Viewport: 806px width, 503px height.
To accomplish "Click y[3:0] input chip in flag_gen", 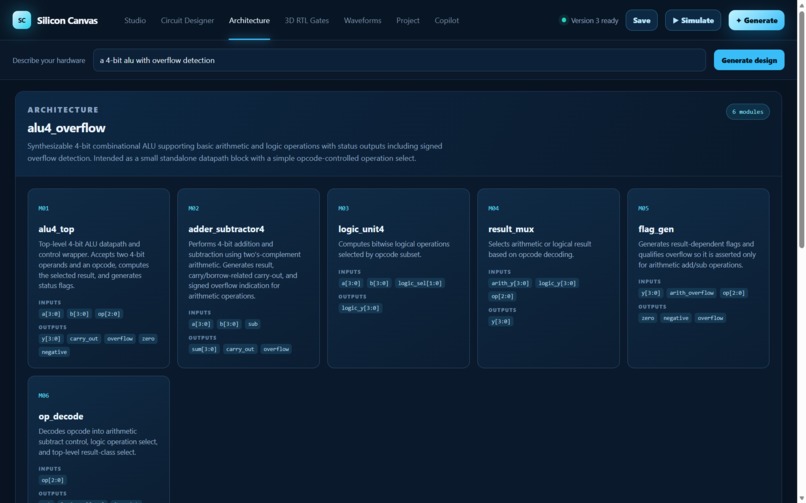I will coord(651,293).
